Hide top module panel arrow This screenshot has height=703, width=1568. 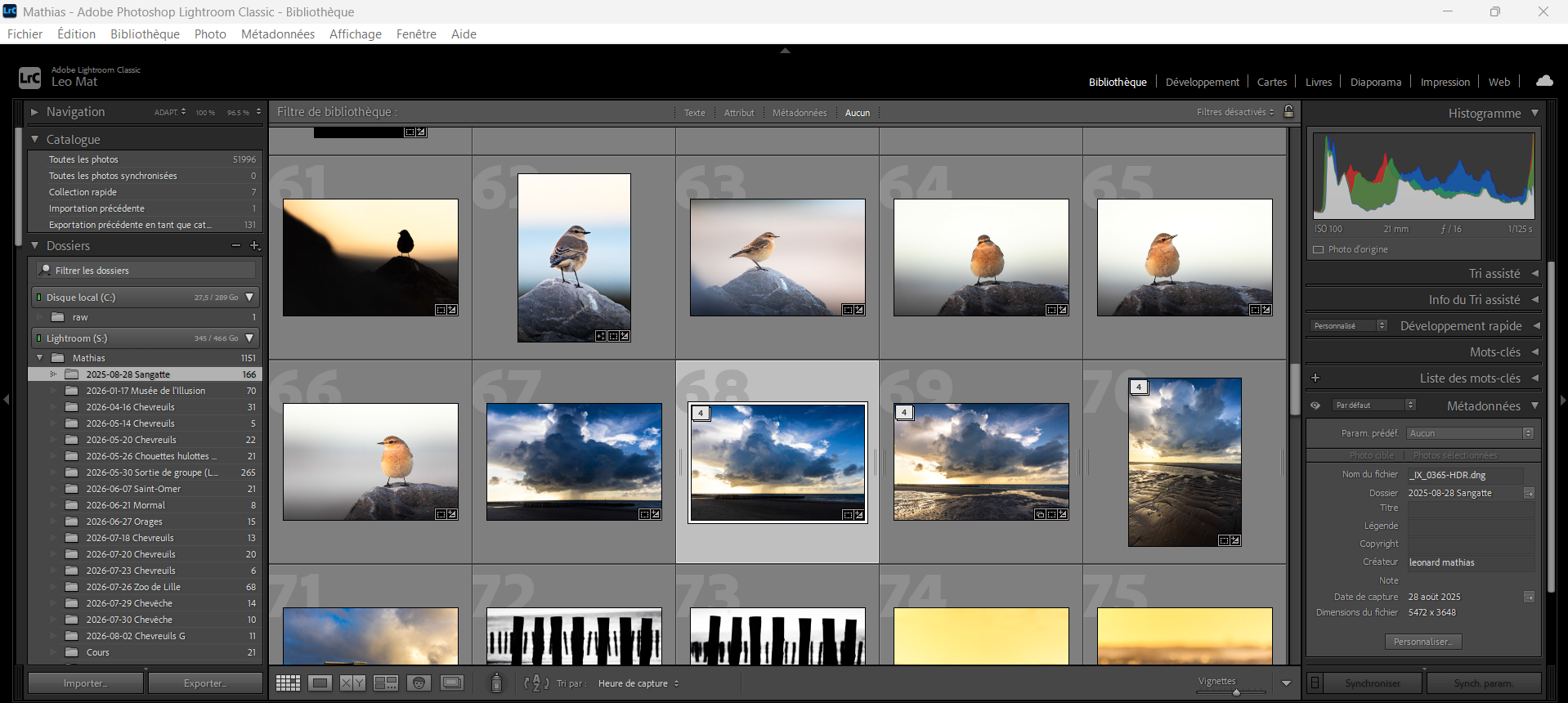[785, 51]
